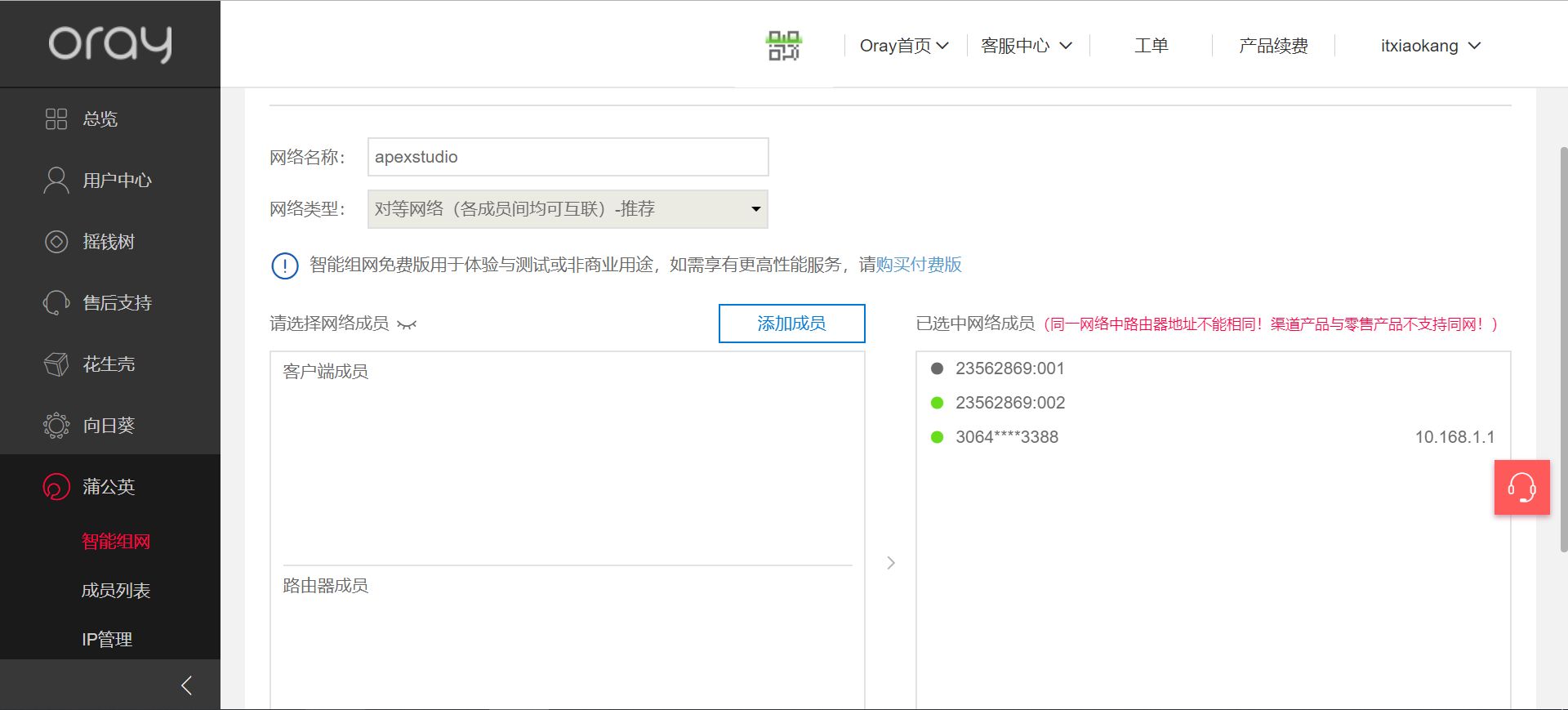This screenshot has width=1568, height=710.
Task: Follow the 购买付费版 link
Action: (919, 265)
